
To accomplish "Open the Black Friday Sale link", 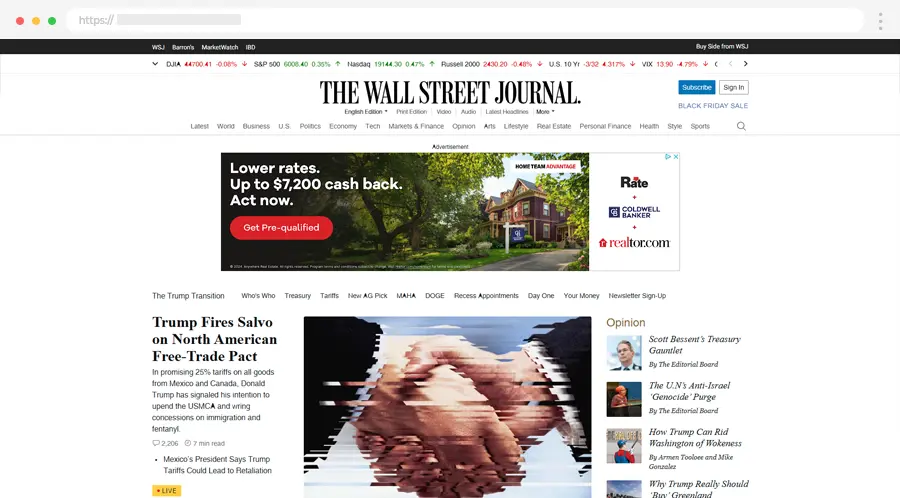I will 713,106.
